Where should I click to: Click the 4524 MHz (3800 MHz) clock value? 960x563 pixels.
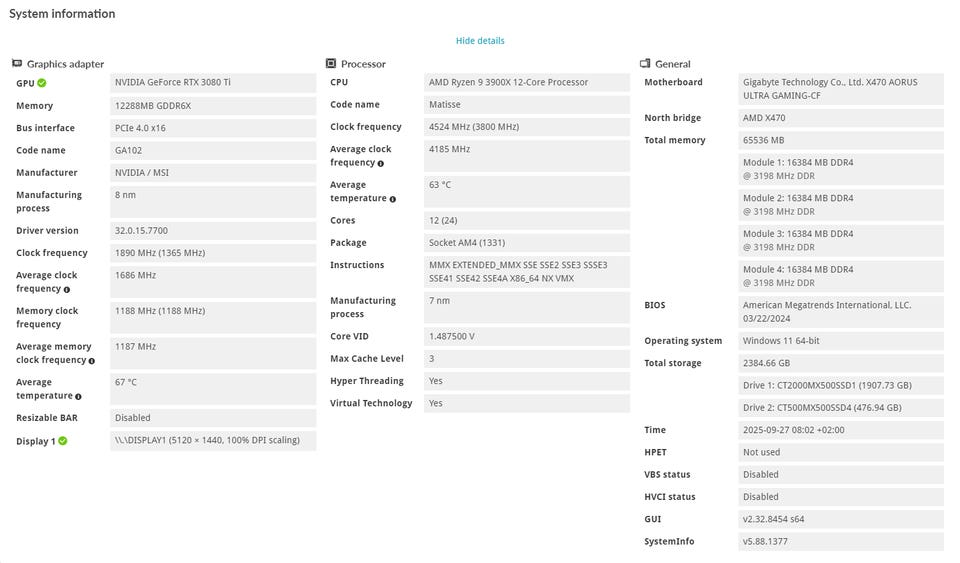click(527, 127)
